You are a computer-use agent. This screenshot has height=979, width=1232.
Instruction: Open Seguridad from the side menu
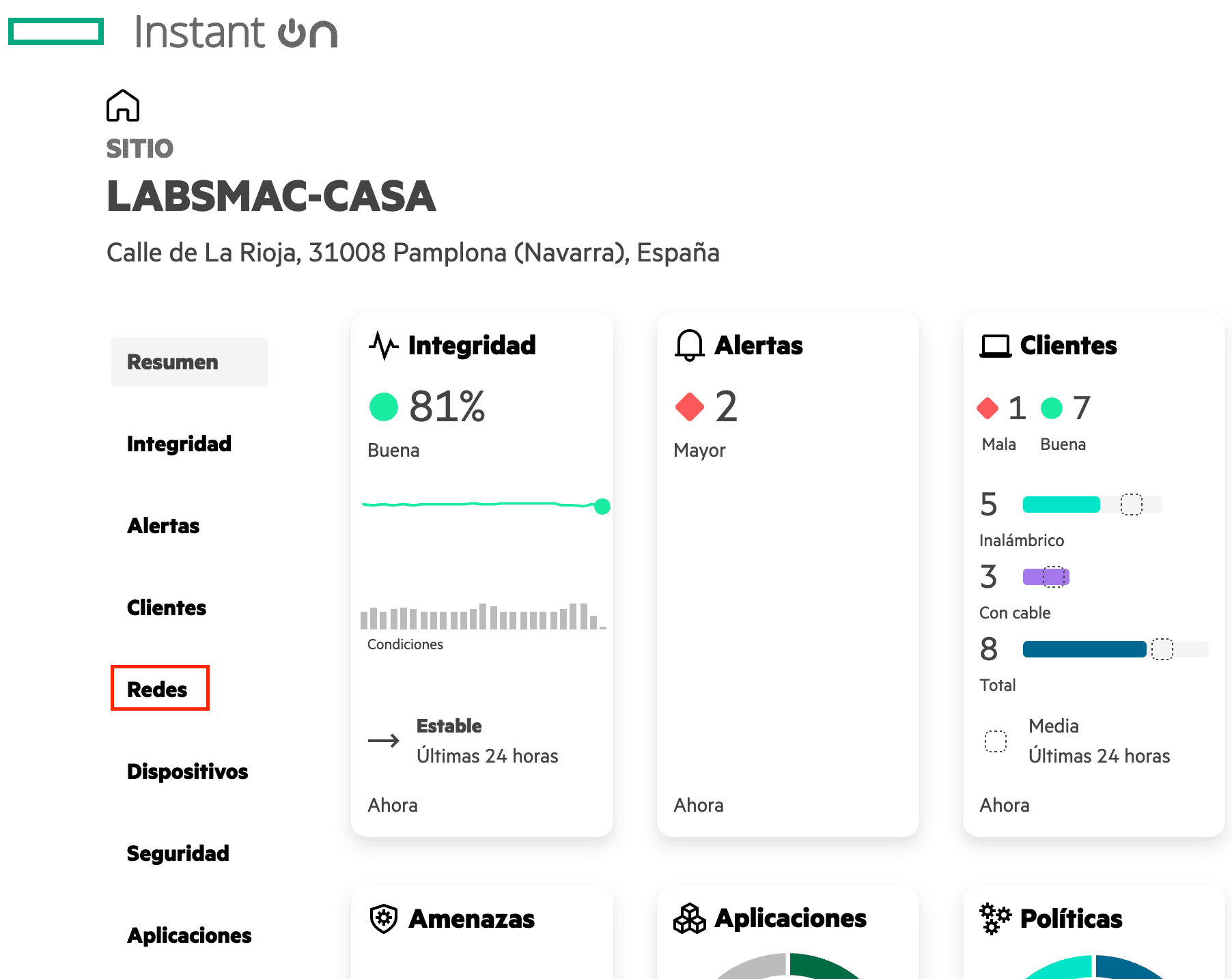point(178,853)
